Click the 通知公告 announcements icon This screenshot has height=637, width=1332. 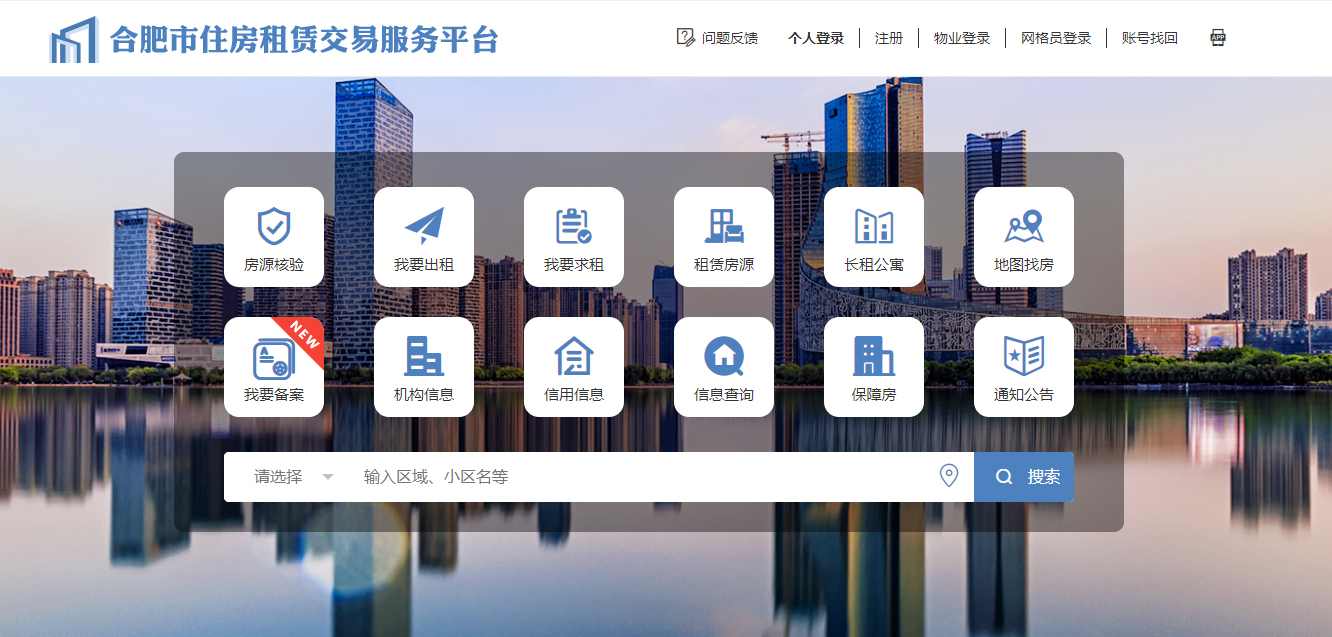pyautogui.click(x=1024, y=367)
